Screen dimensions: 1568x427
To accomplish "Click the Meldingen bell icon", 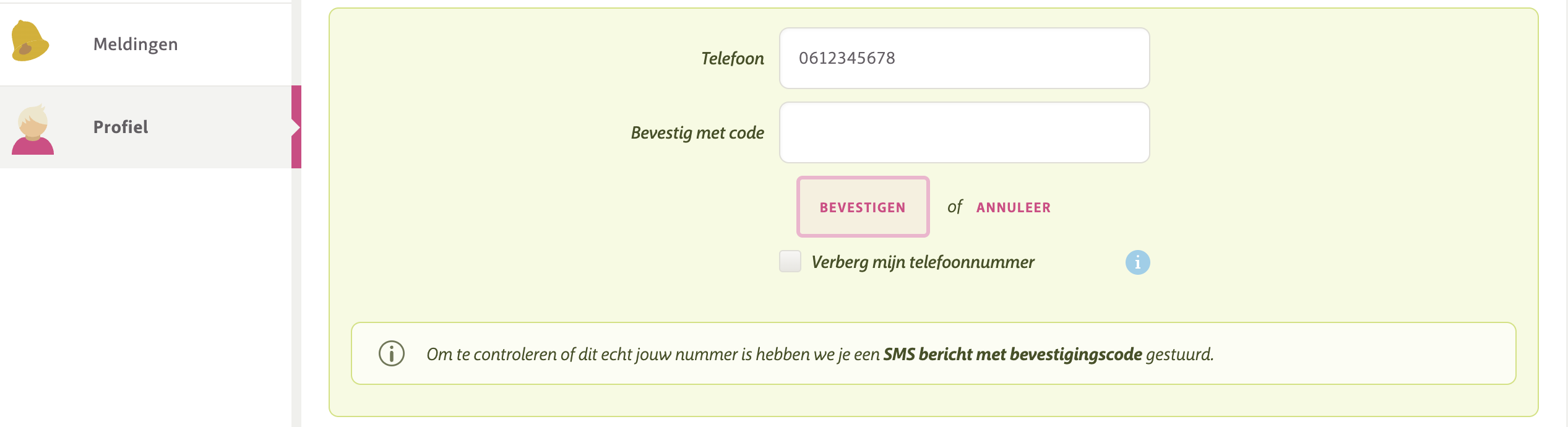I will [30, 41].
